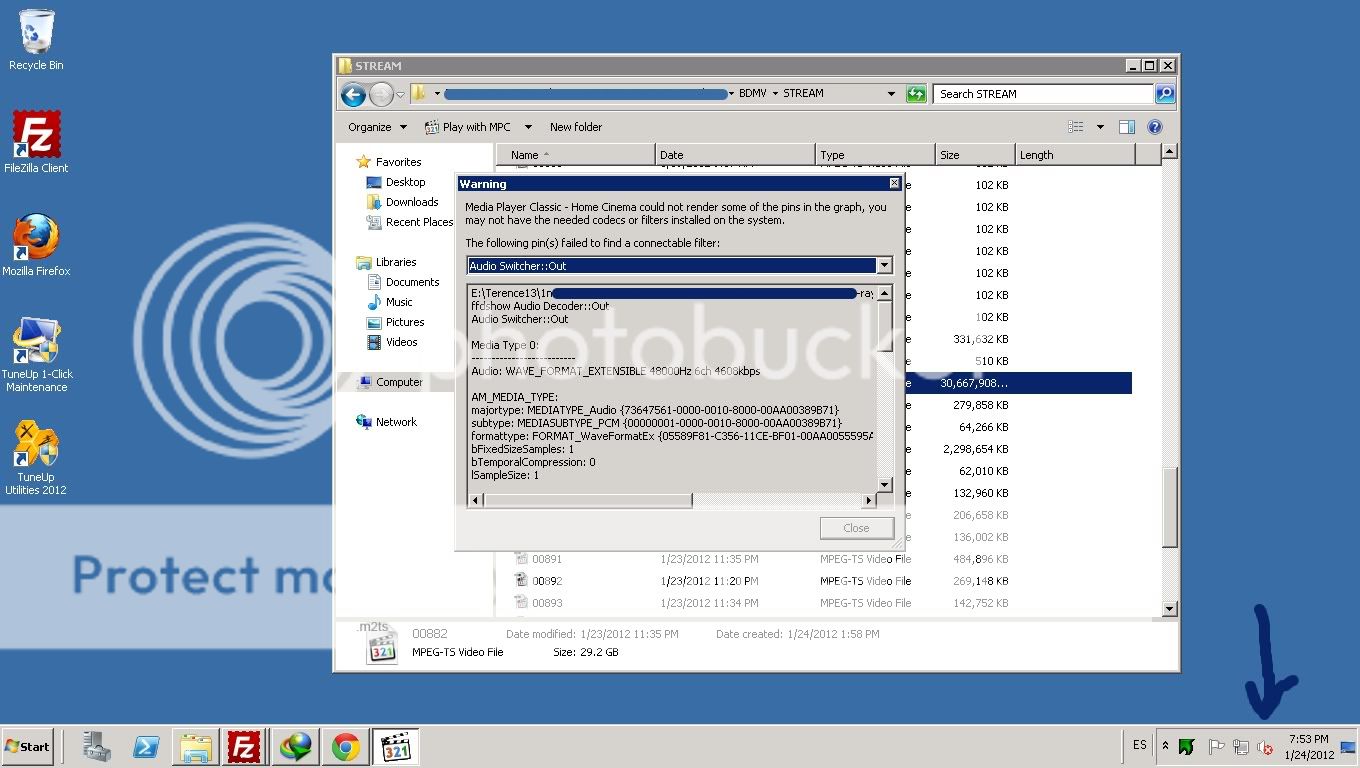
Task: Launch Google Chrome from taskbar
Action: 346,747
